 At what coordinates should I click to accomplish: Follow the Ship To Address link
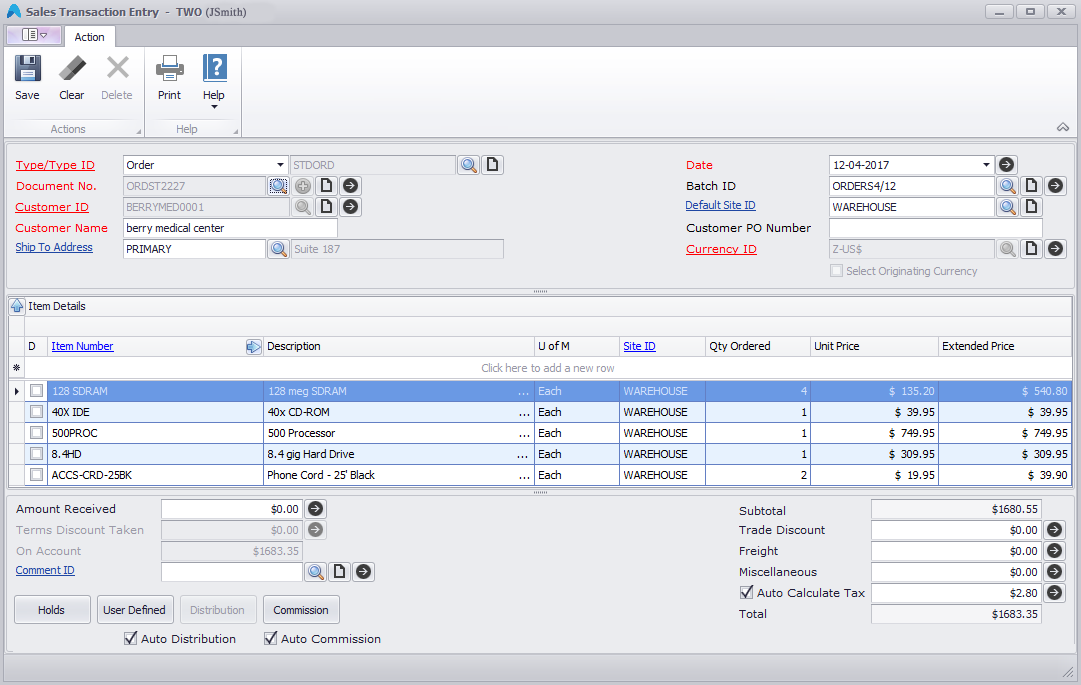coord(54,247)
